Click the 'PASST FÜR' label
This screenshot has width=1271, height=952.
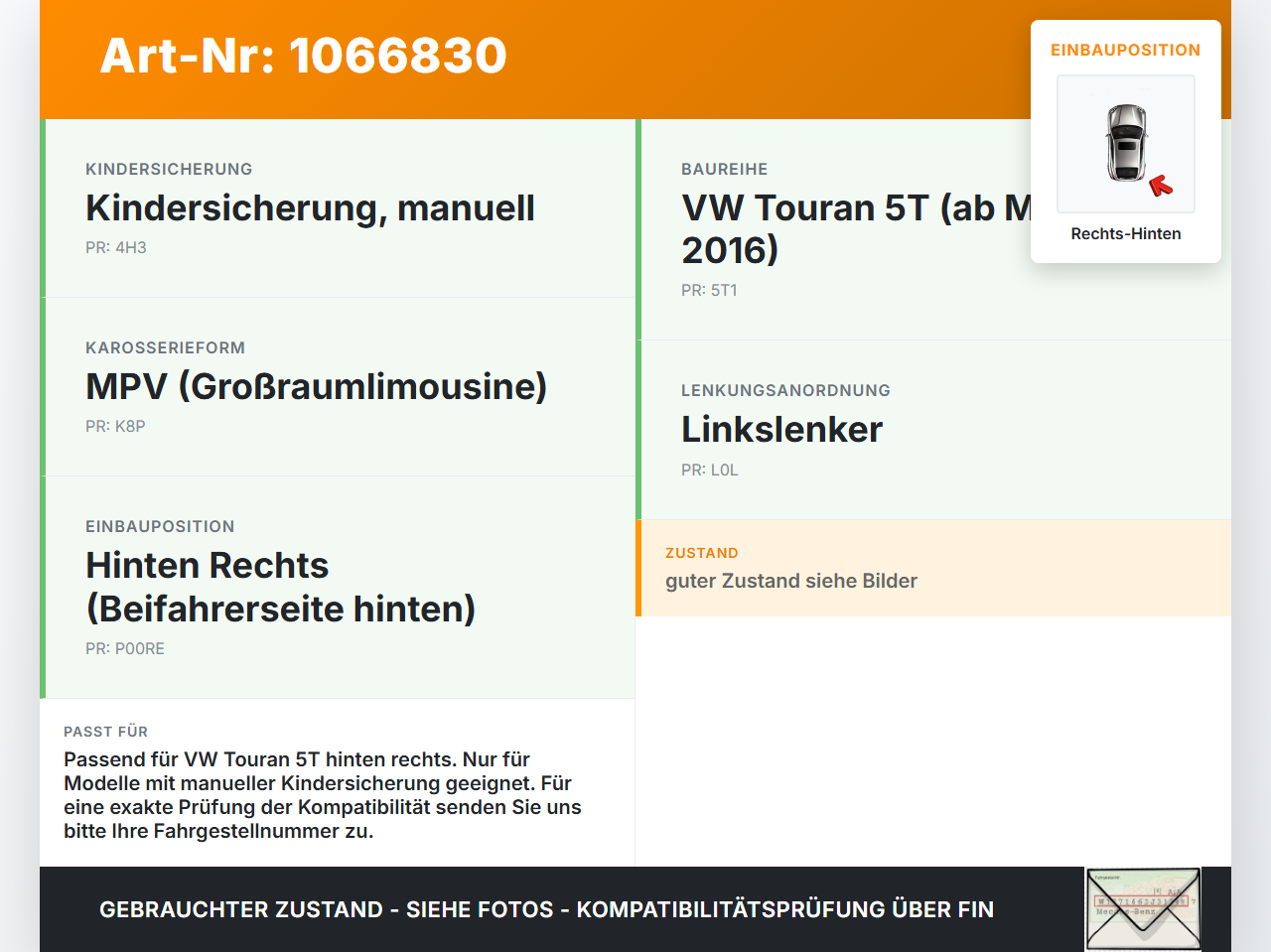click(105, 733)
